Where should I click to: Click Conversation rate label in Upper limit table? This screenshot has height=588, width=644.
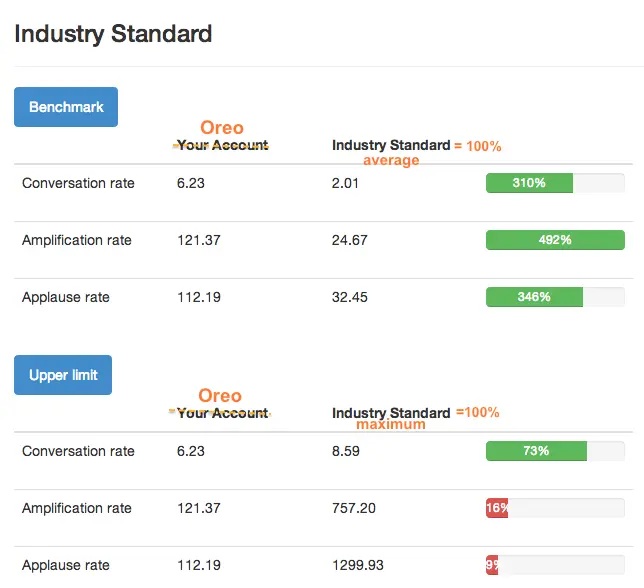pos(78,451)
